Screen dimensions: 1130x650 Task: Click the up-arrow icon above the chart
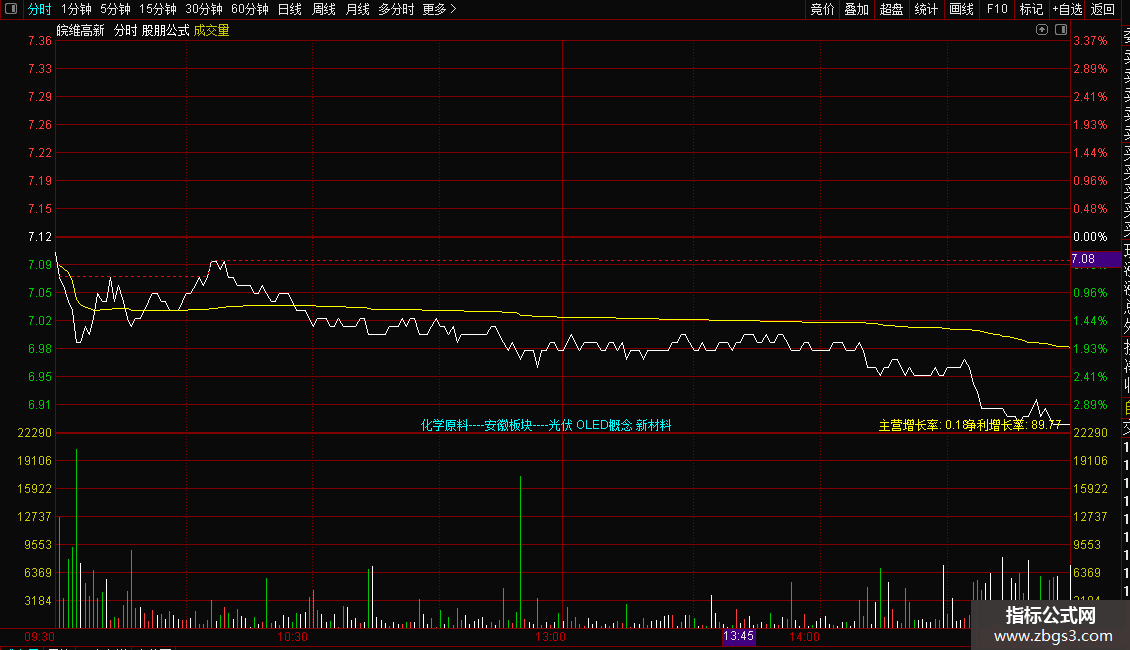1041,30
